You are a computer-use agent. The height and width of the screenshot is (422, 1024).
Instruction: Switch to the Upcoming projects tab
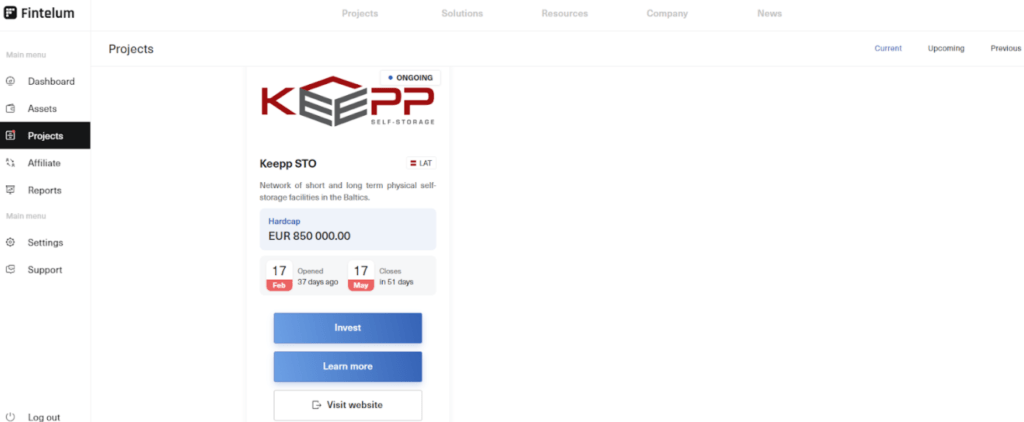(x=946, y=48)
